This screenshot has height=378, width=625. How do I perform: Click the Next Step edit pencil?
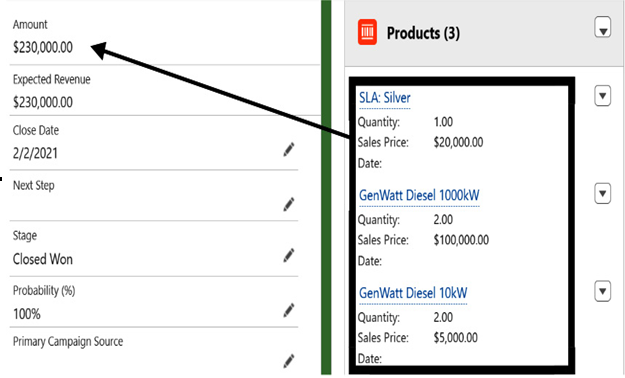pyautogui.click(x=289, y=204)
